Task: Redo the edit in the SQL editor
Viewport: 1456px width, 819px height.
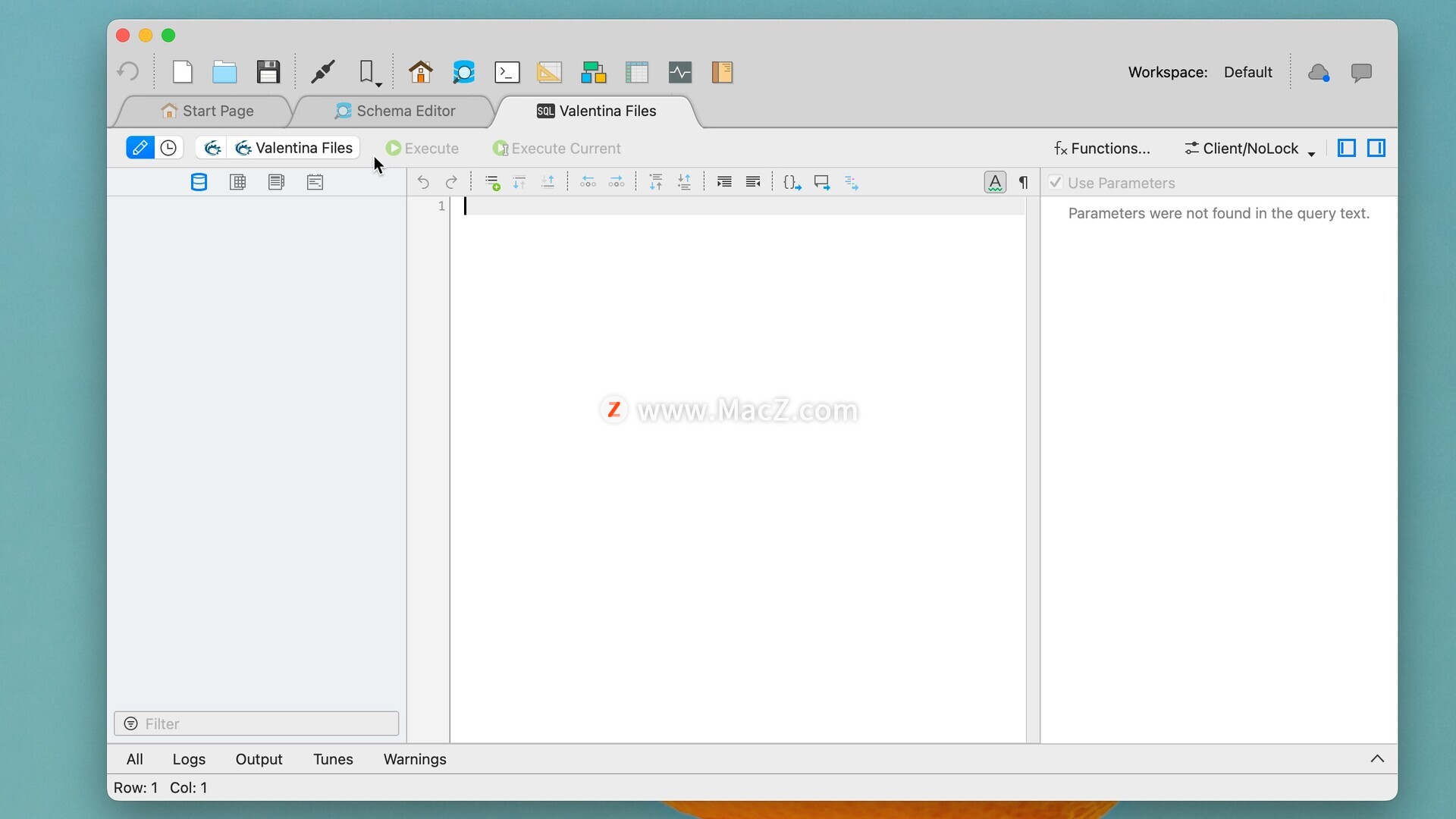Action: pyautogui.click(x=451, y=182)
